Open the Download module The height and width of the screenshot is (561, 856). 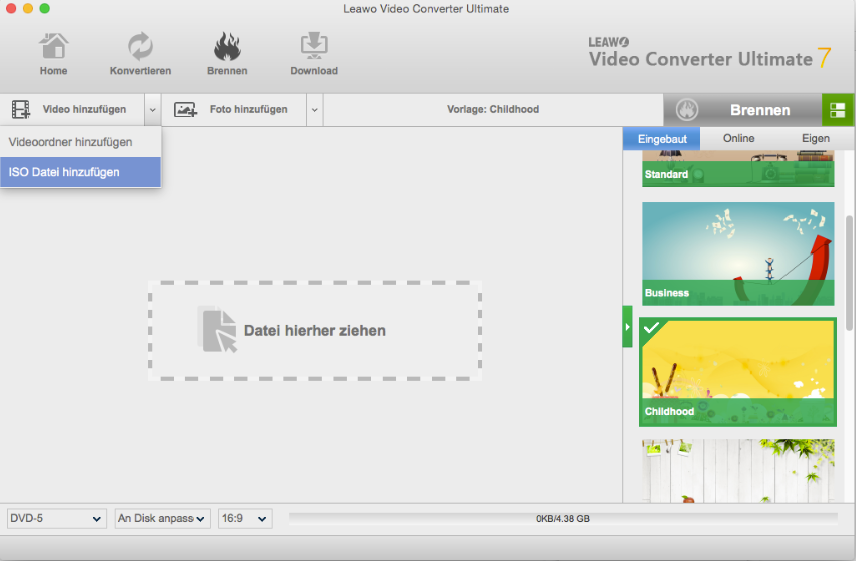(x=314, y=54)
